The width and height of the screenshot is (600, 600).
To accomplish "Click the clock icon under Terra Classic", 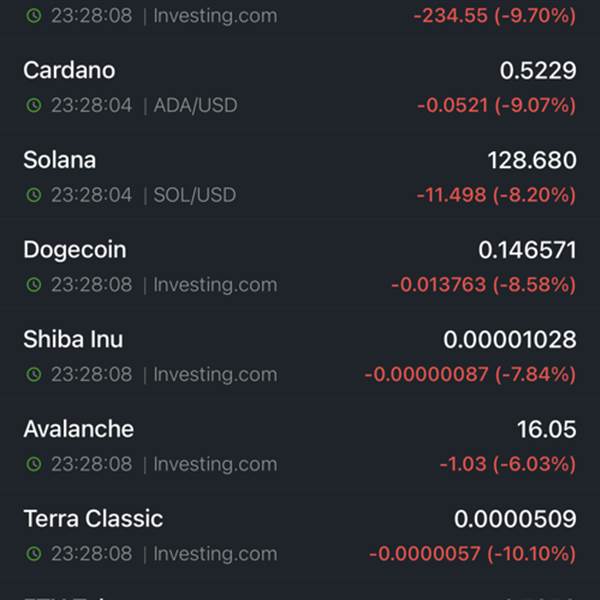I will coord(34,553).
